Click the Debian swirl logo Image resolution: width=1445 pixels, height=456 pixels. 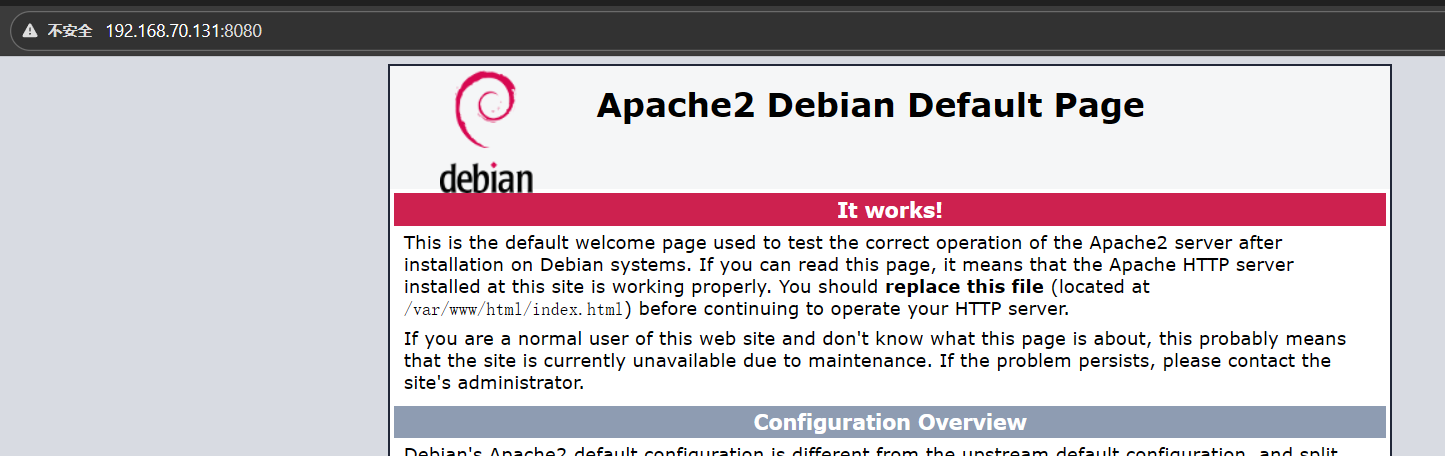pos(485,111)
